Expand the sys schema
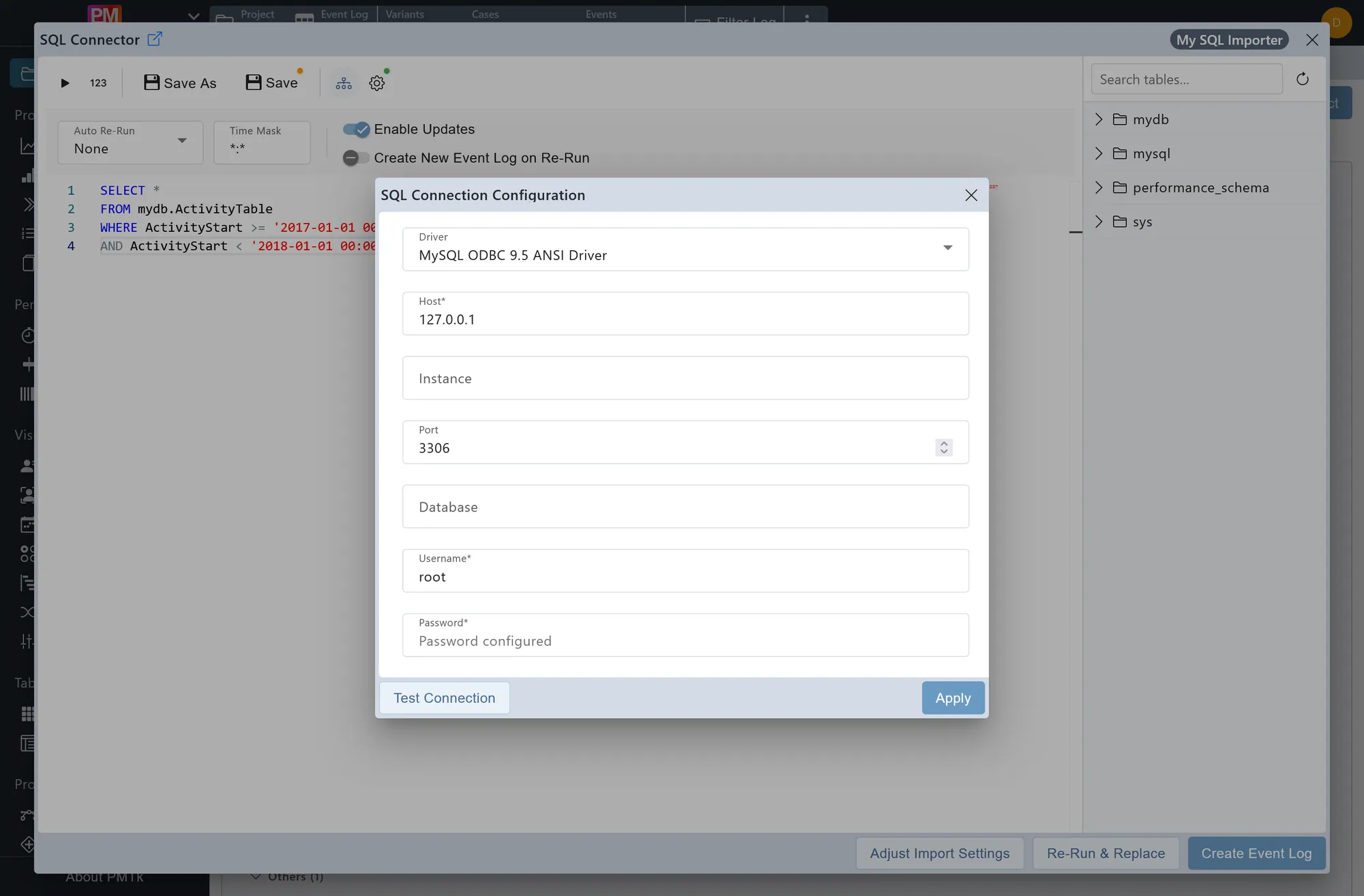Viewport: 1364px width, 896px height. 1099,222
